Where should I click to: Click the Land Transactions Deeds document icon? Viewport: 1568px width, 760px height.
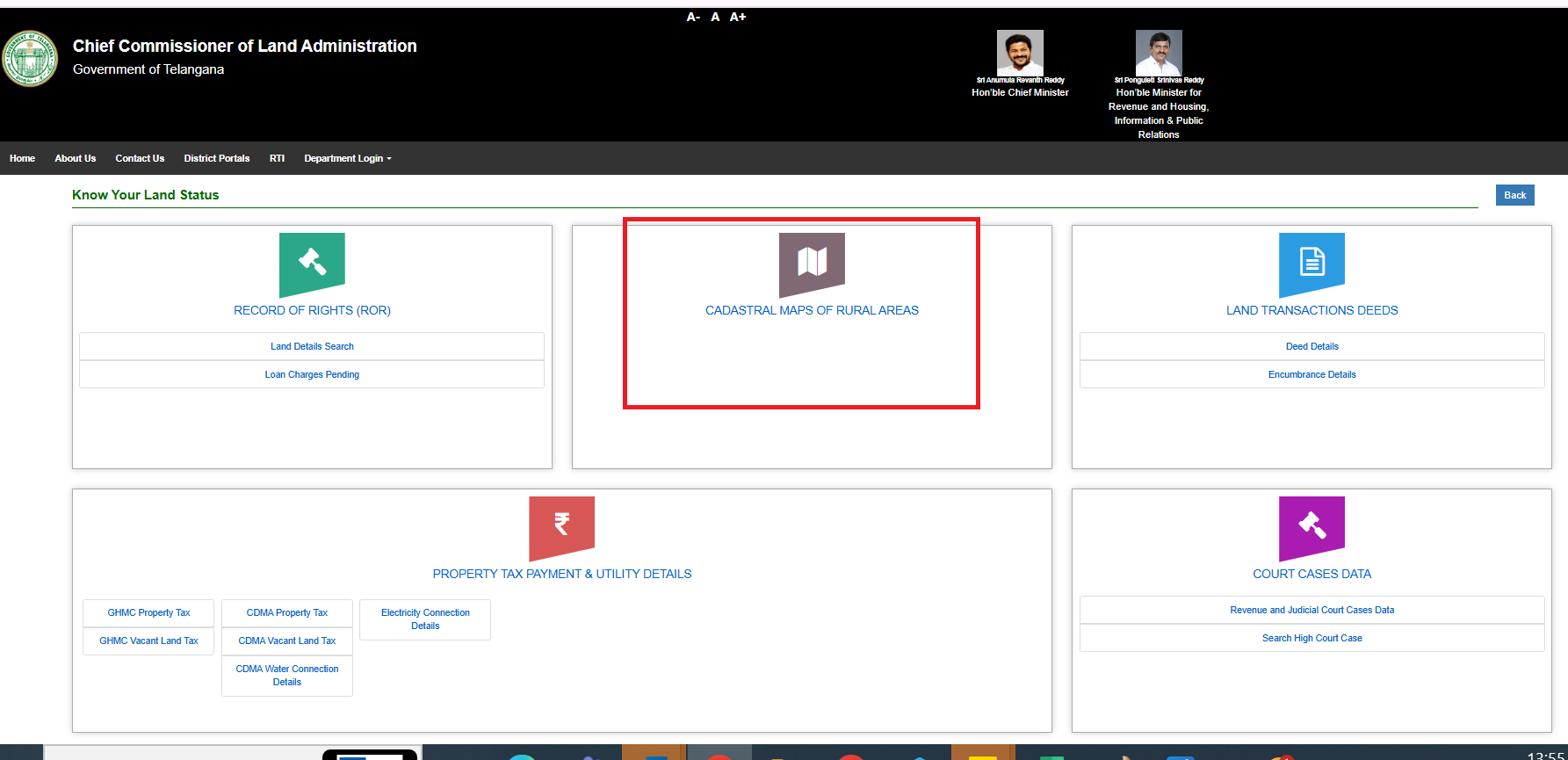[x=1311, y=264]
